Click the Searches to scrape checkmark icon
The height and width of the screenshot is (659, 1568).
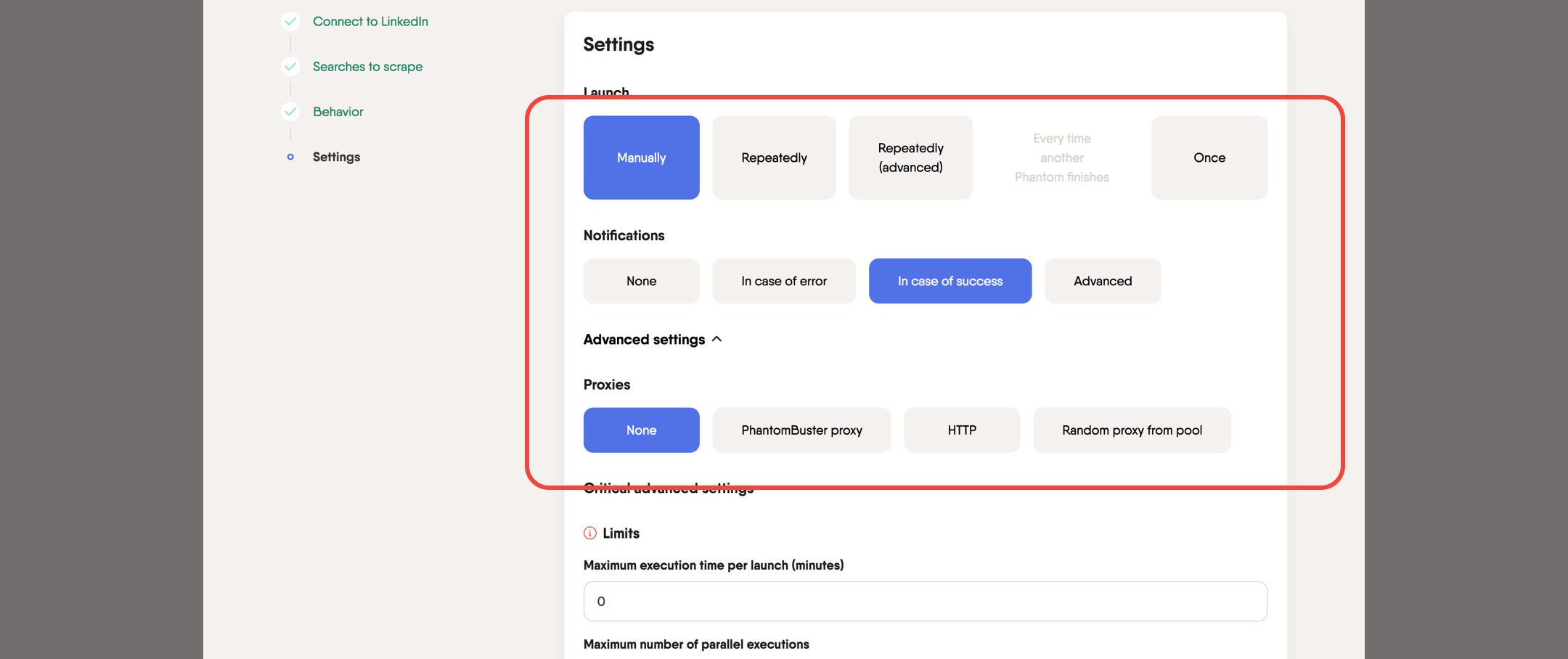tap(290, 67)
